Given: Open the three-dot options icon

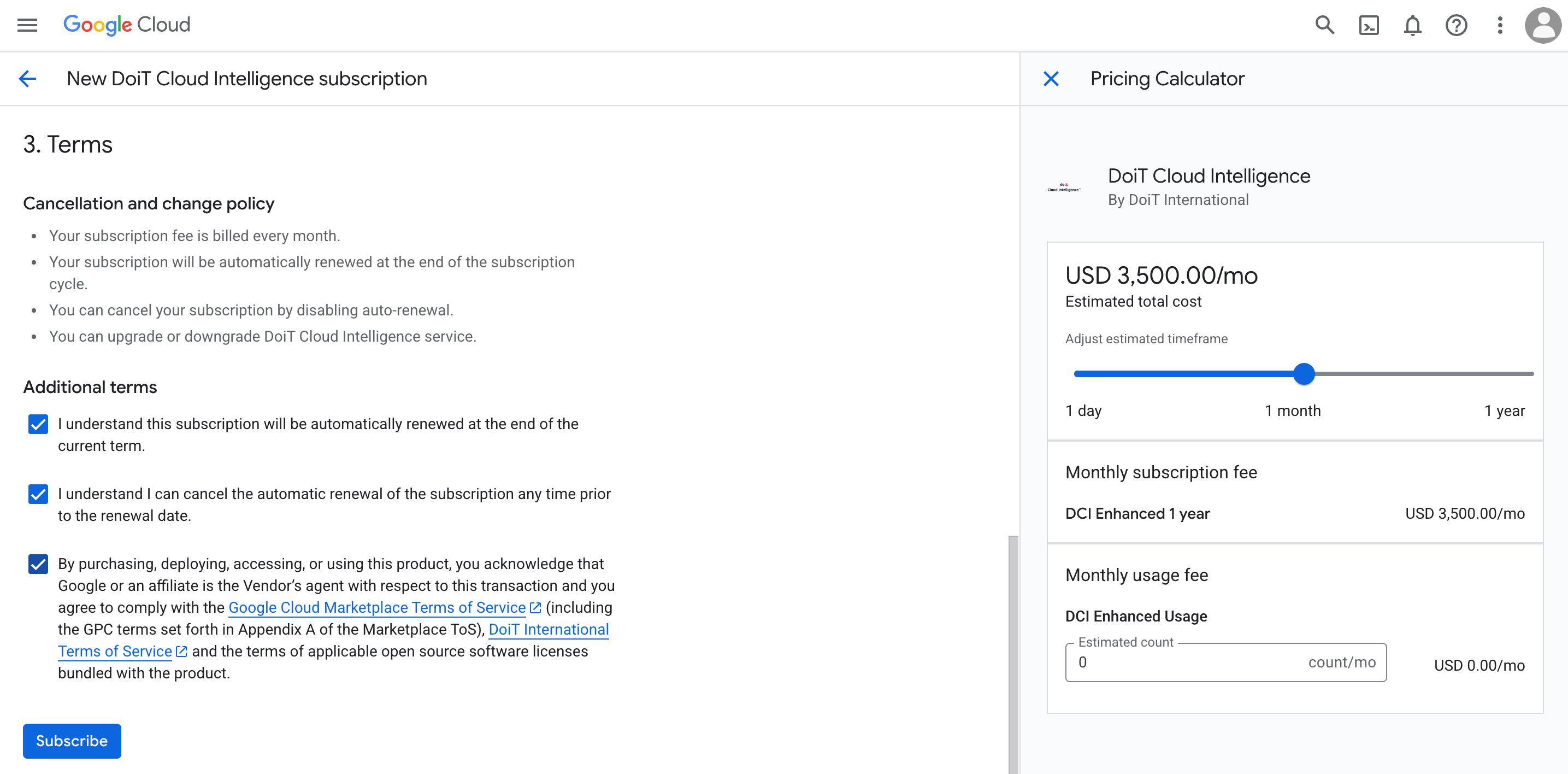Looking at the screenshot, I should tap(1500, 25).
